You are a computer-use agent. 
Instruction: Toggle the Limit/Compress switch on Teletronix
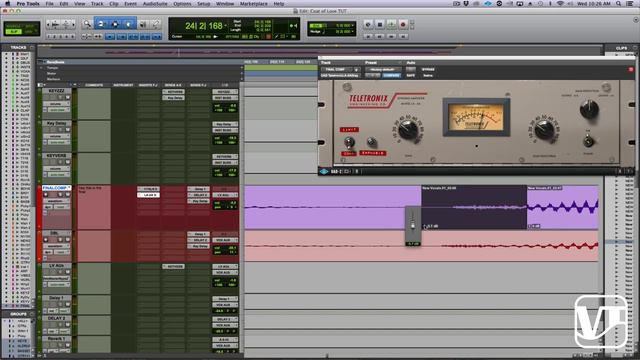tap(349, 142)
